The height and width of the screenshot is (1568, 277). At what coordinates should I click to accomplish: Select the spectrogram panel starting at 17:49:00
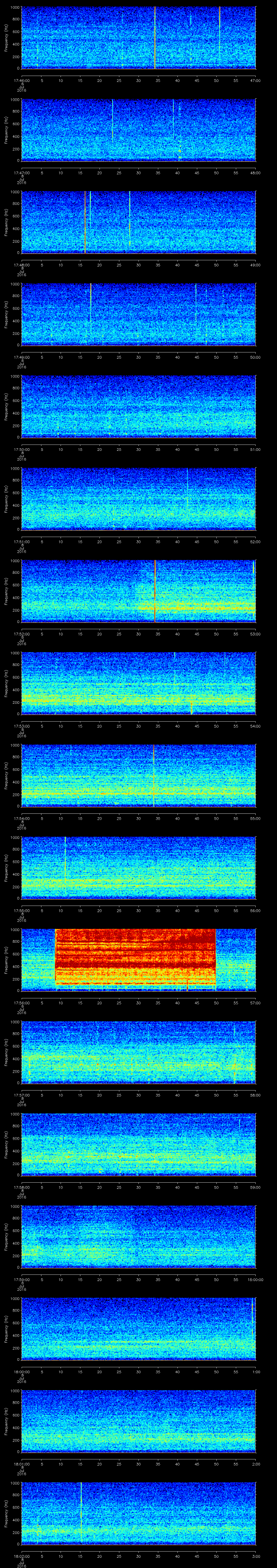coord(138,314)
